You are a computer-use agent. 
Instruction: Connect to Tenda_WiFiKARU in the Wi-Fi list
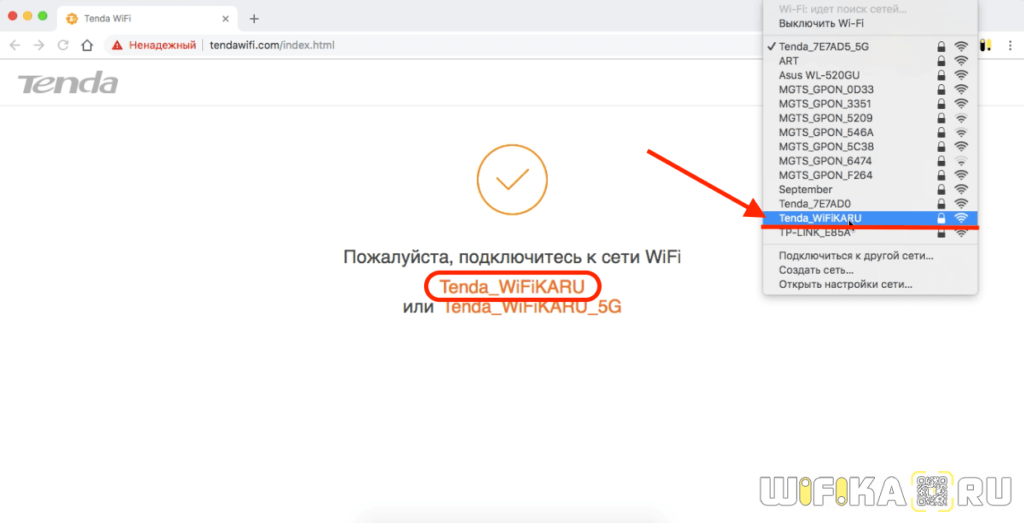tap(871, 218)
